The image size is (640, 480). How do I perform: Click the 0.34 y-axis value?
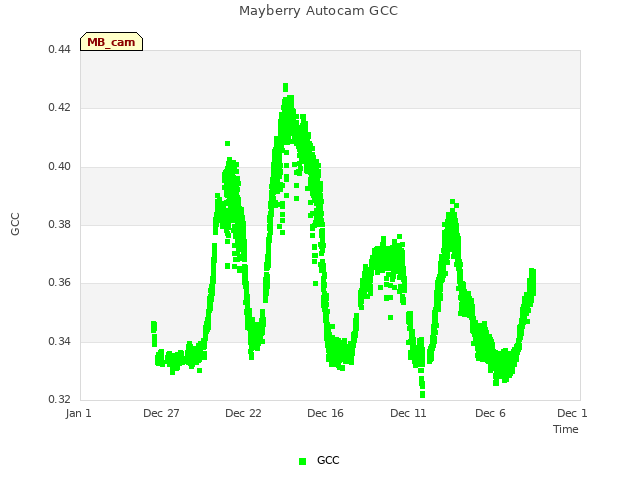click(x=60, y=341)
